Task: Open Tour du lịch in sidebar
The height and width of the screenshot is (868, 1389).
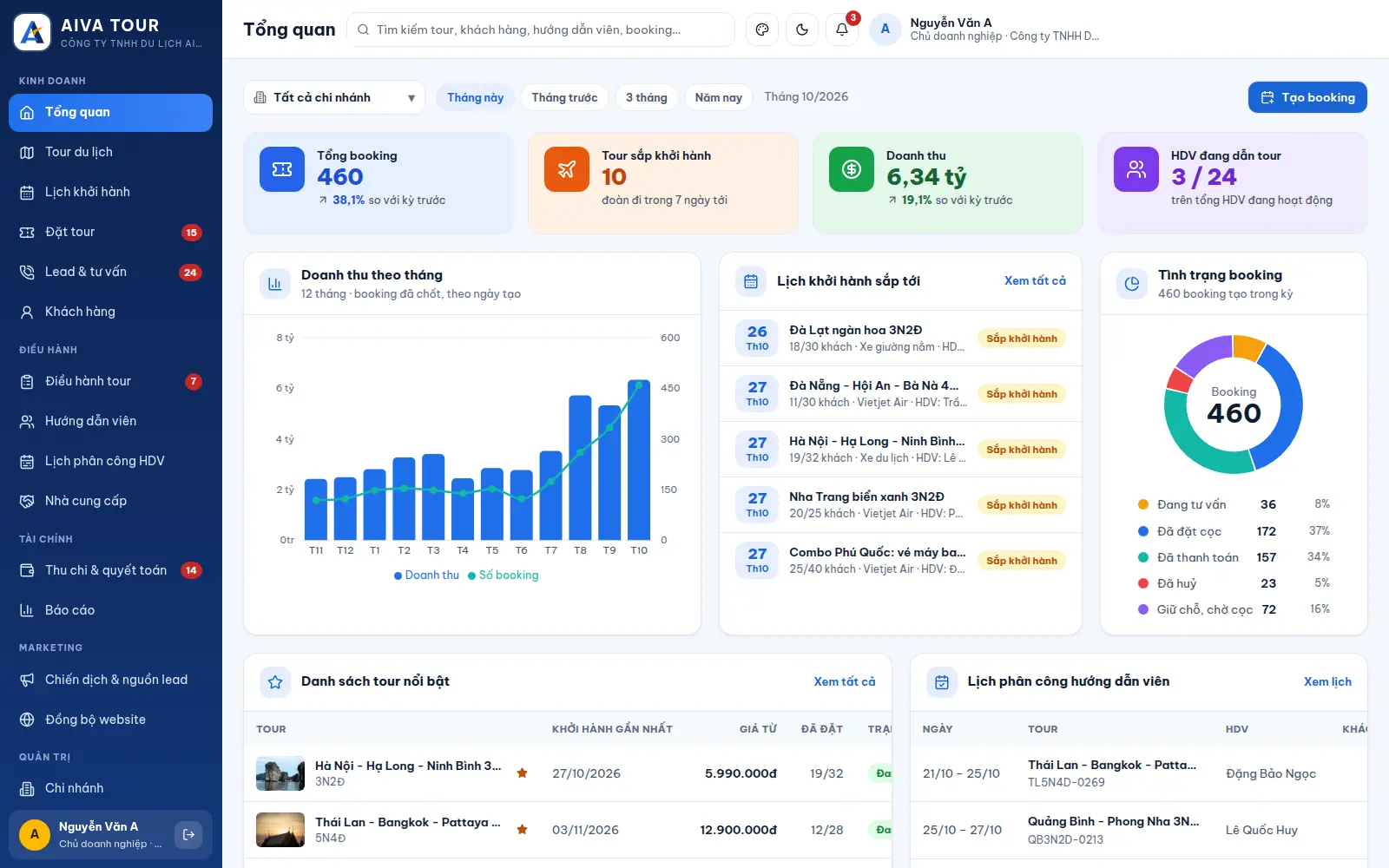Action: [x=110, y=152]
